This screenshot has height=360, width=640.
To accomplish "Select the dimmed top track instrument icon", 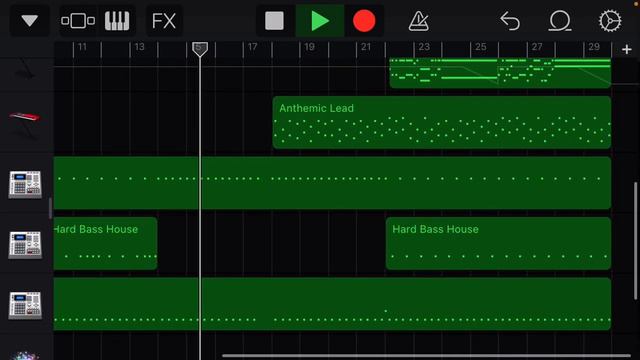I will [25, 70].
